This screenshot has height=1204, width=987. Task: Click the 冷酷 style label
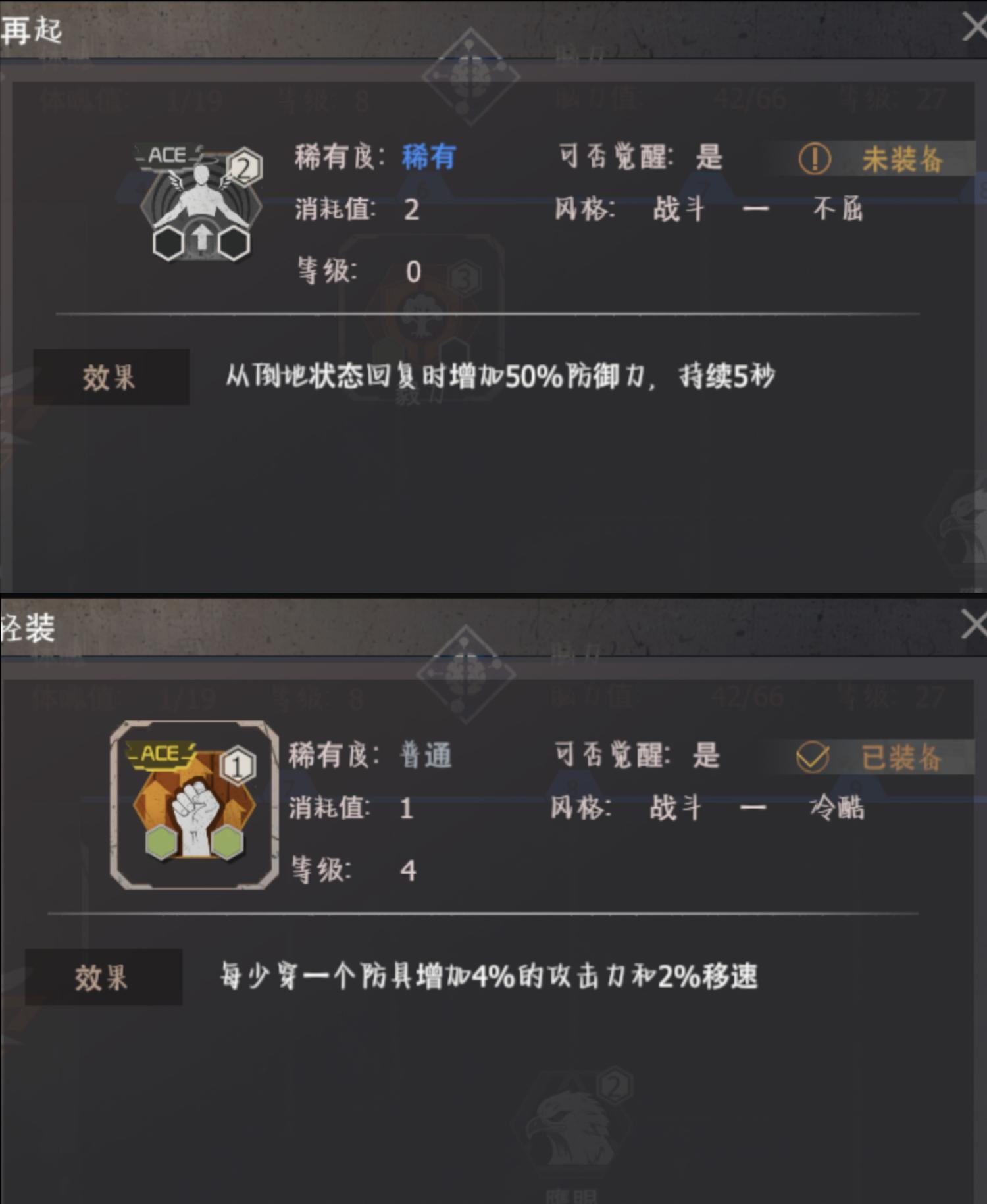click(836, 807)
